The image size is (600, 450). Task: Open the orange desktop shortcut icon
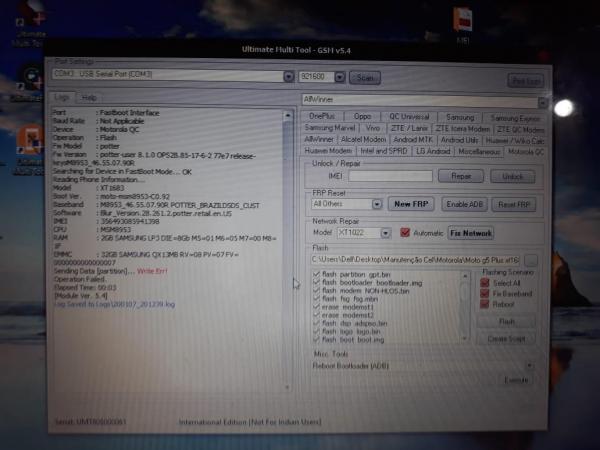click(x=30, y=149)
